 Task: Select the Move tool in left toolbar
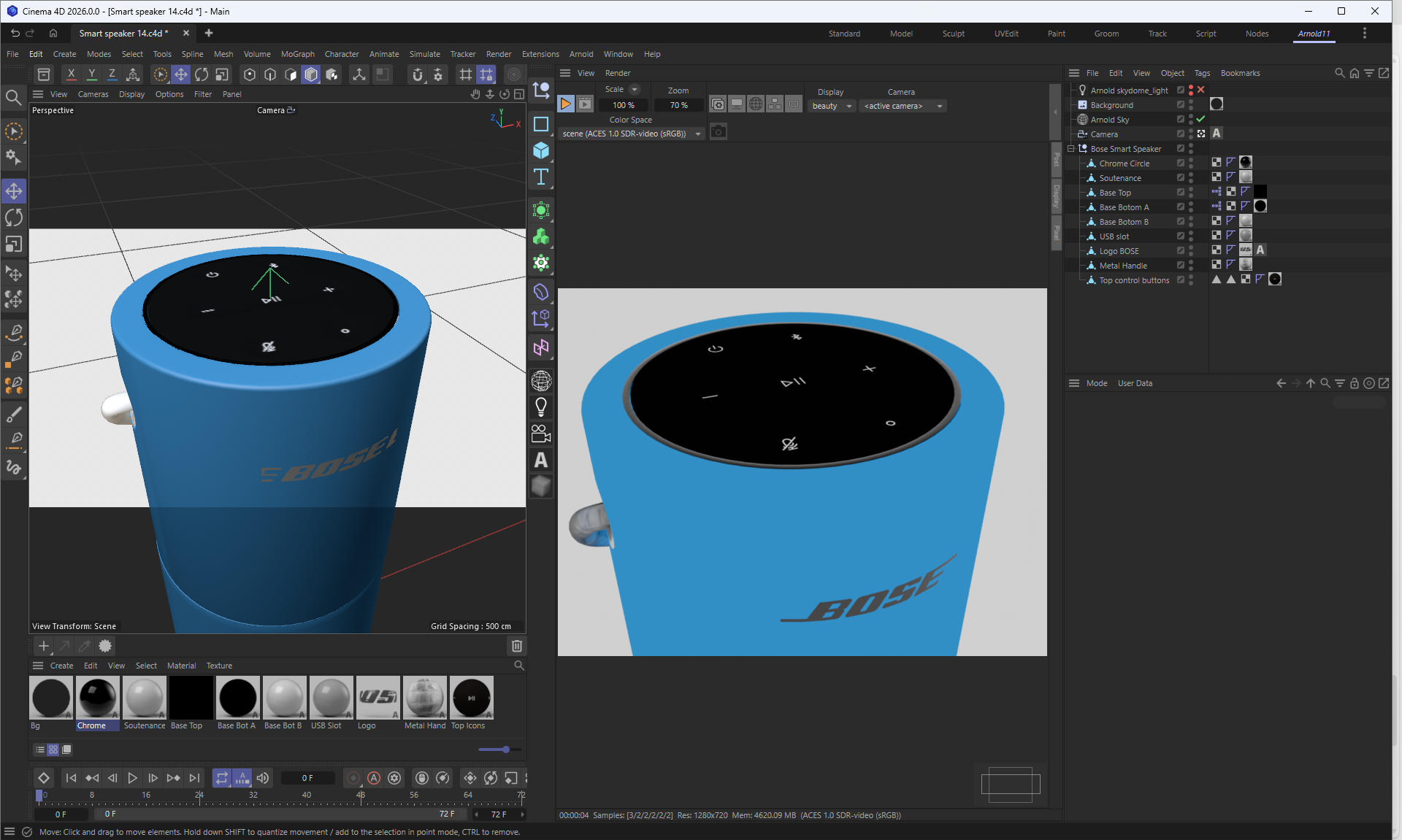[x=14, y=191]
